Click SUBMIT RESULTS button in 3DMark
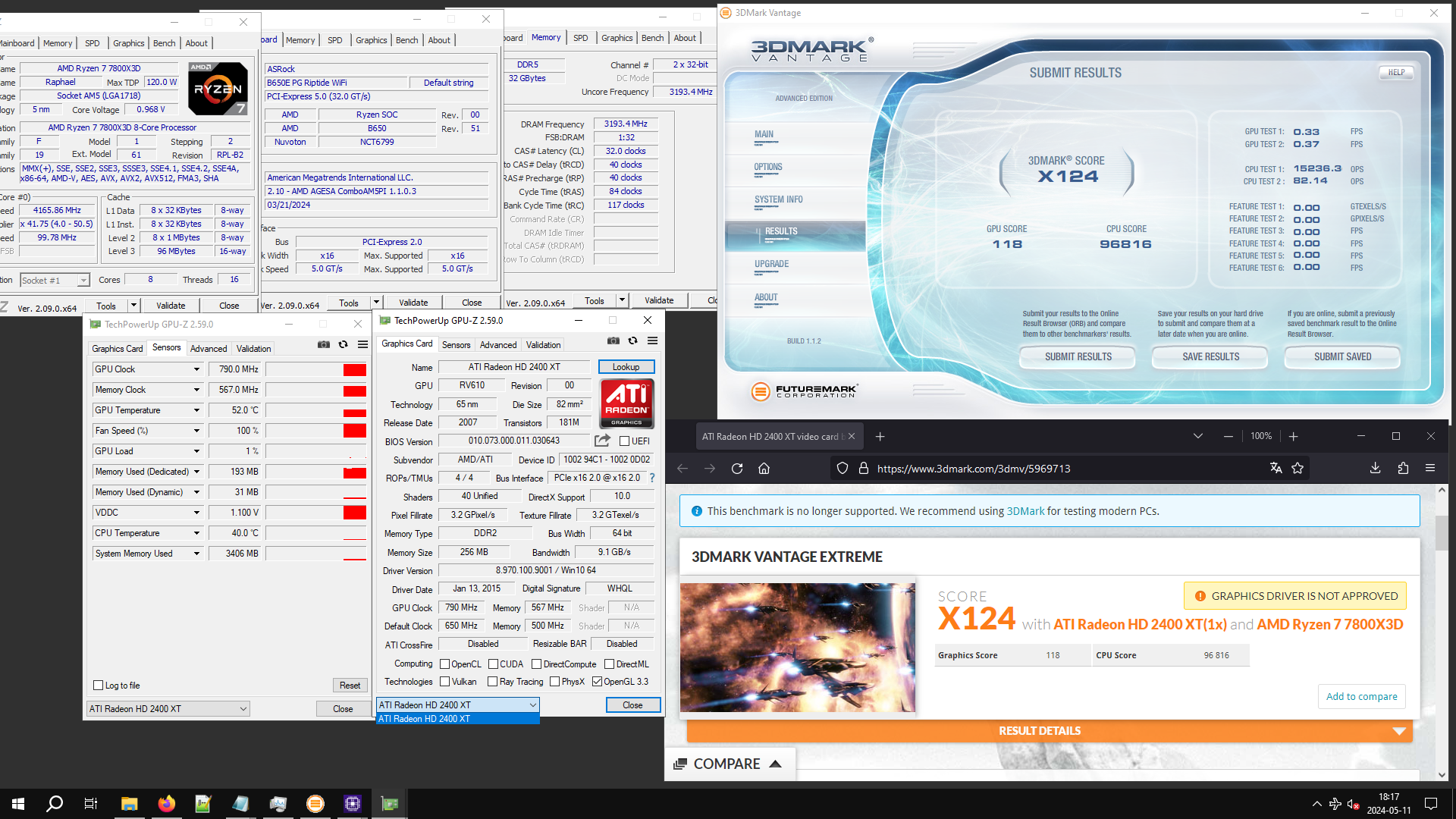Image resolution: width=1456 pixels, height=819 pixels. pyautogui.click(x=1078, y=356)
